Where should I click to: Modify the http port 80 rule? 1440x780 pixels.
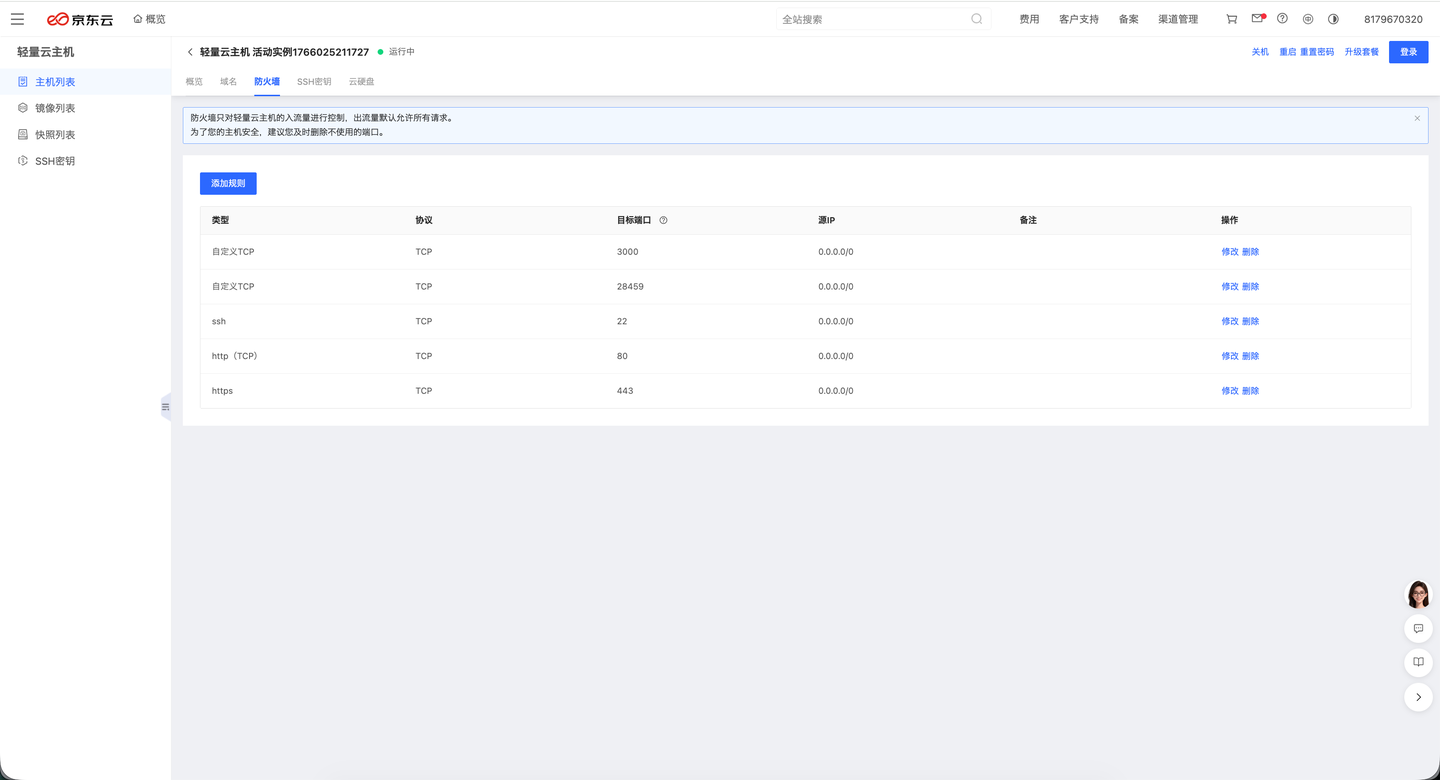point(1230,356)
